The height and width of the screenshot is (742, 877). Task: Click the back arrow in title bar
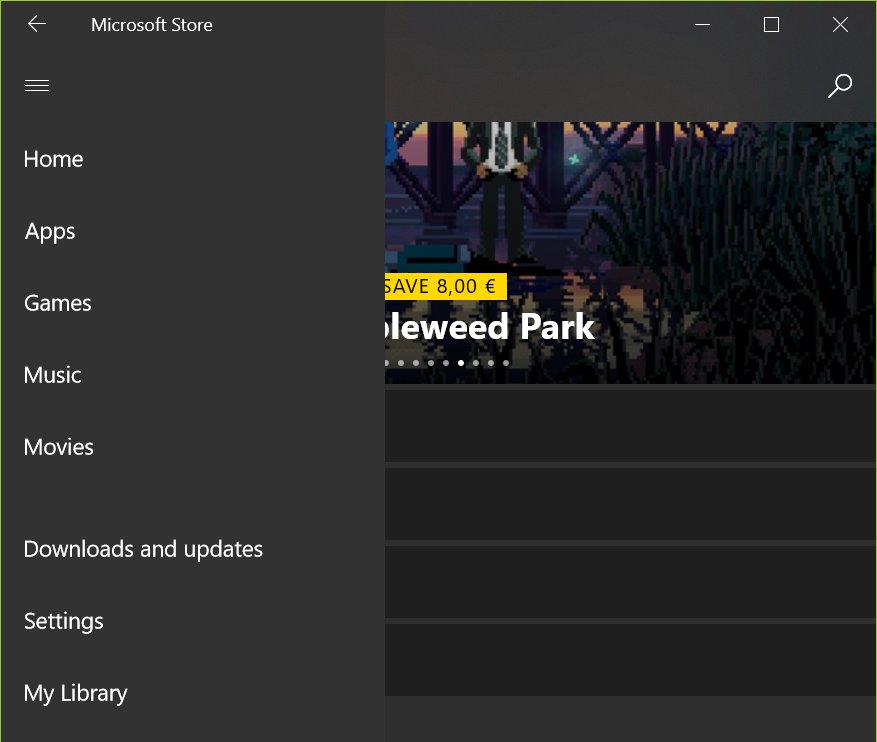[x=37, y=24]
